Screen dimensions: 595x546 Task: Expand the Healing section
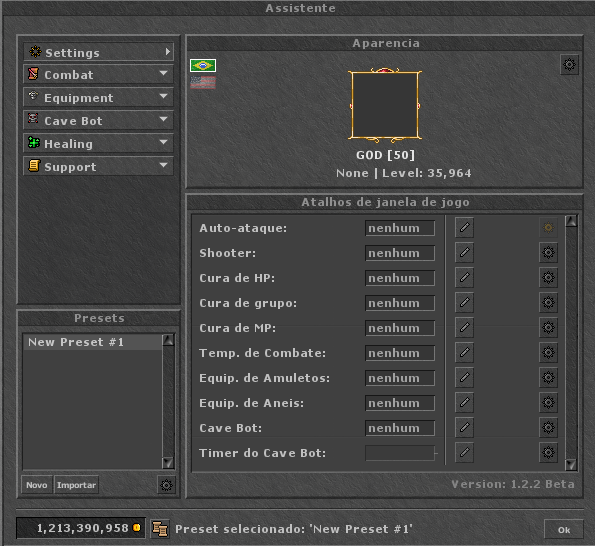tap(98, 143)
